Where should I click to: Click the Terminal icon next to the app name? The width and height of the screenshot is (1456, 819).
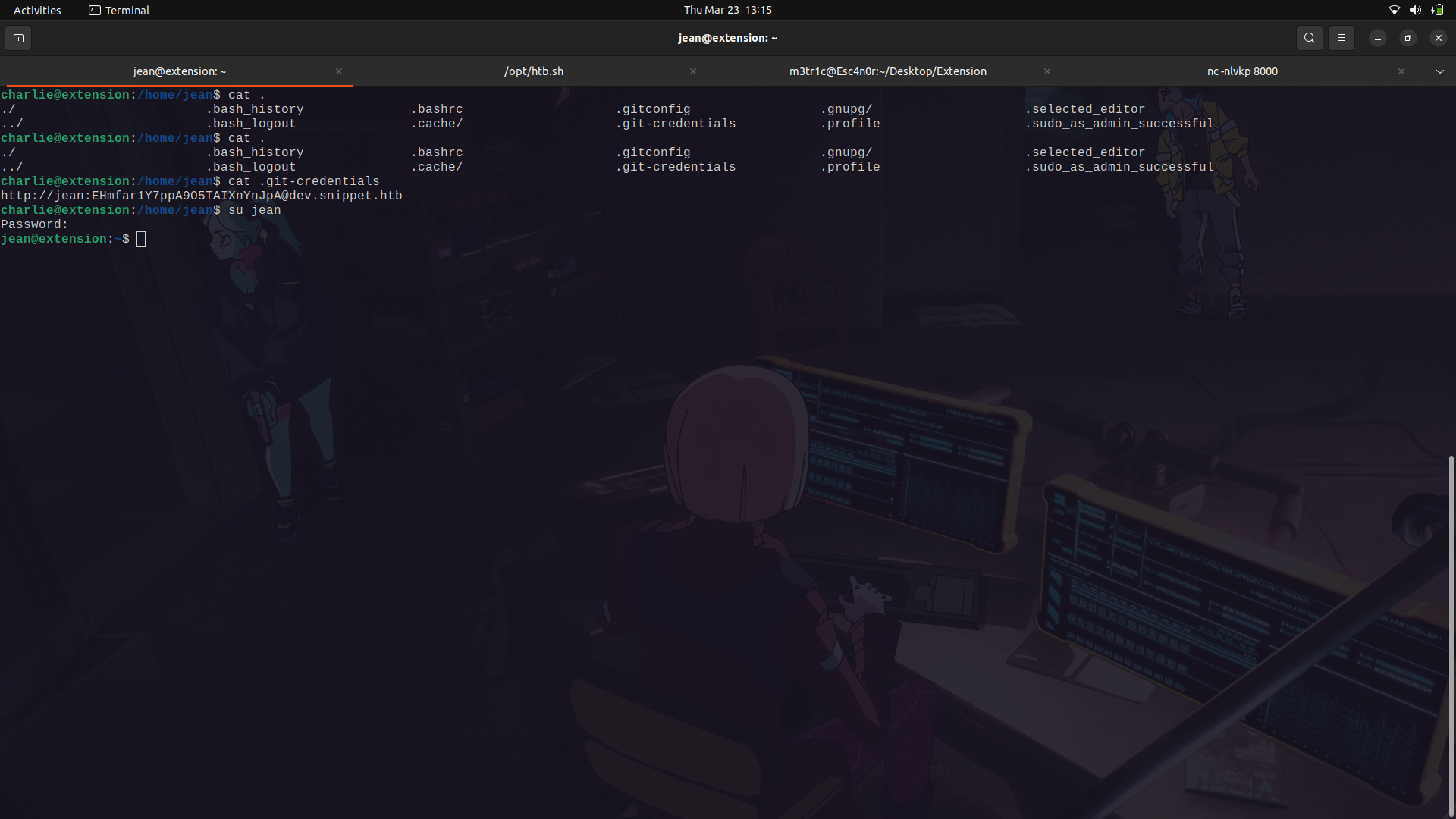pos(95,10)
